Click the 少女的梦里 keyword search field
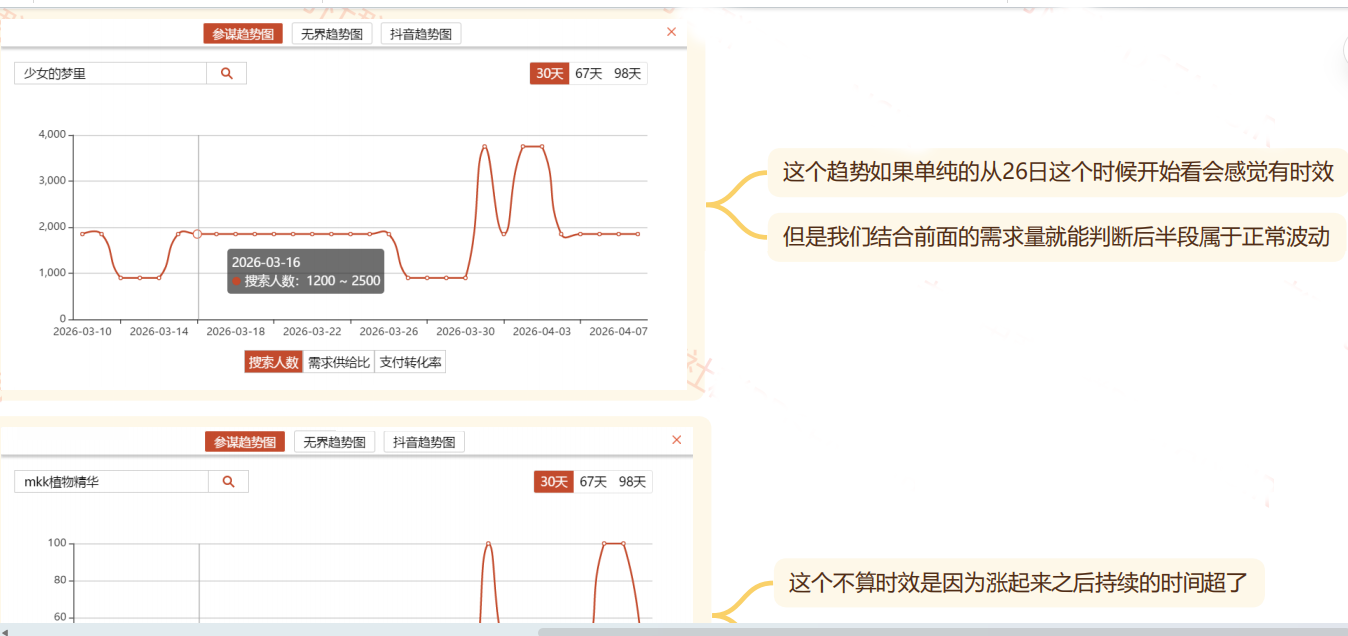Viewport: 1348px width, 636px height. [110, 73]
